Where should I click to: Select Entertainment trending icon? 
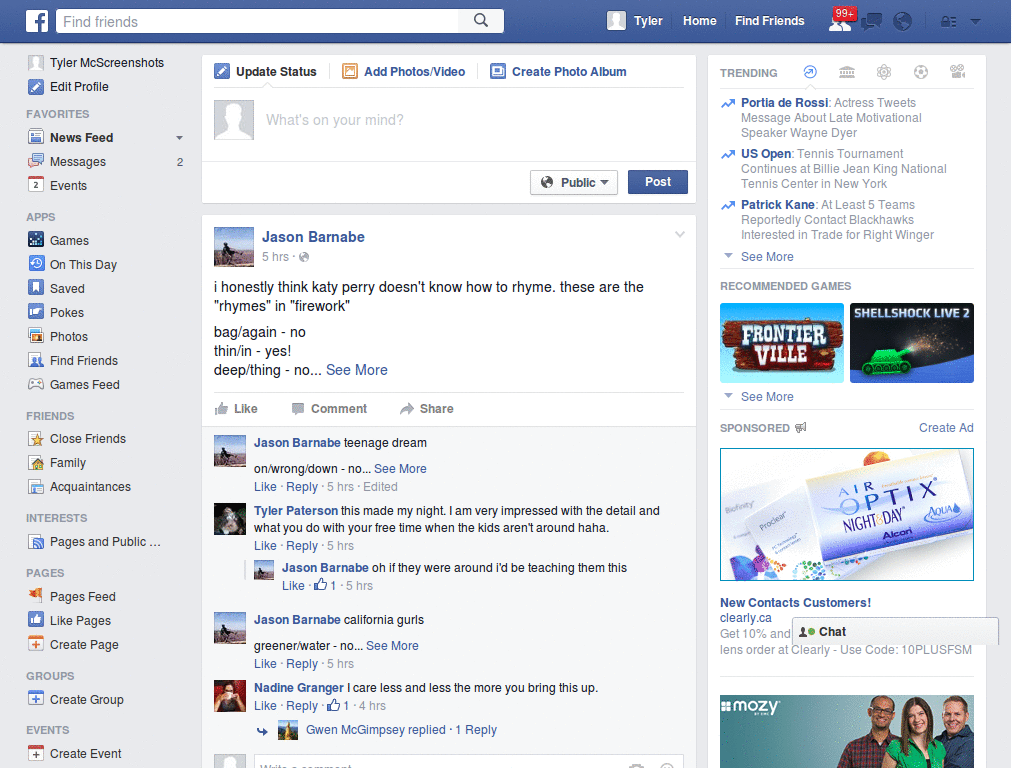(x=957, y=72)
